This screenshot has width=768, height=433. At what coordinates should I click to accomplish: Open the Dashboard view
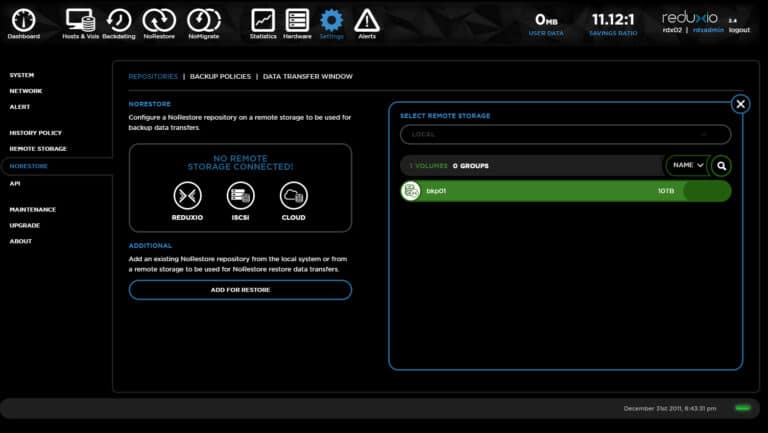(24, 24)
